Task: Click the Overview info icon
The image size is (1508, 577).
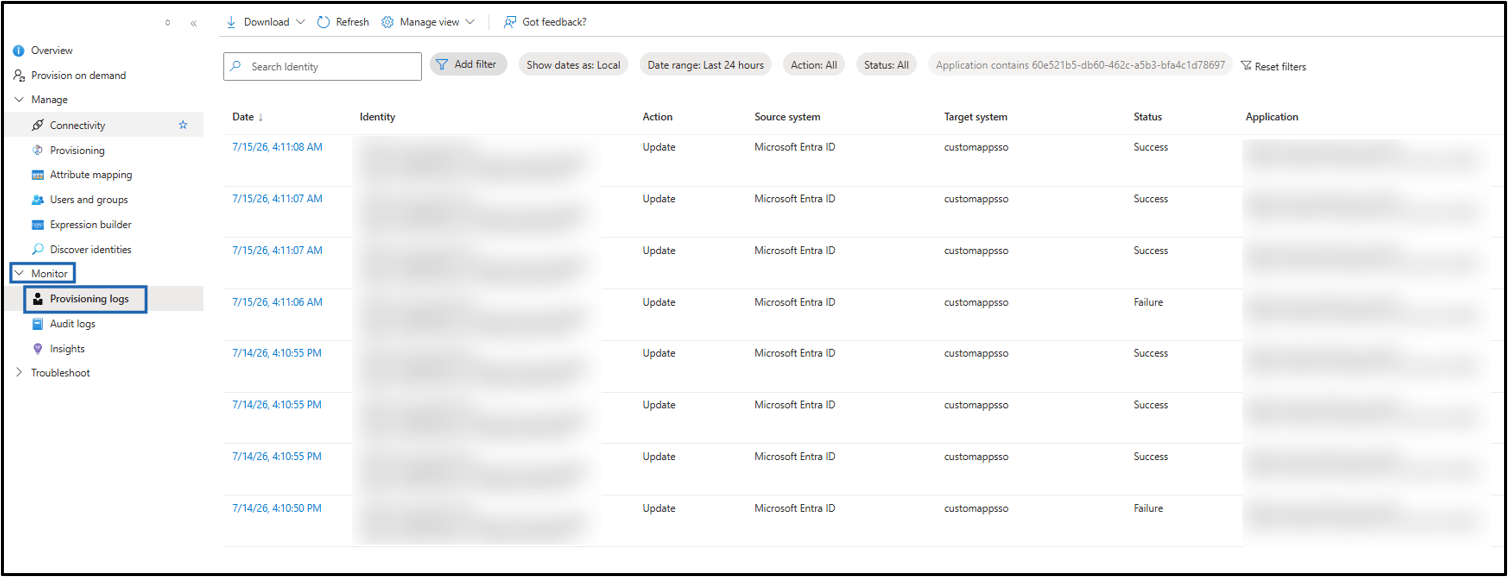Action: tap(19, 50)
